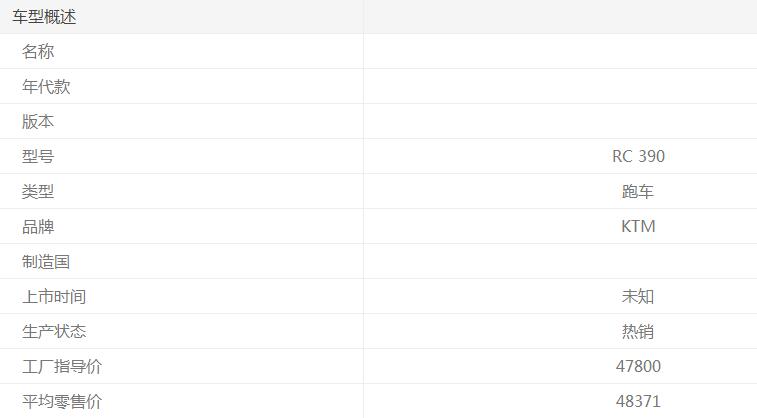The height and width of the screenshot is (418, 757).
Task: Select the KTM brand value
Action: (638, 227)
